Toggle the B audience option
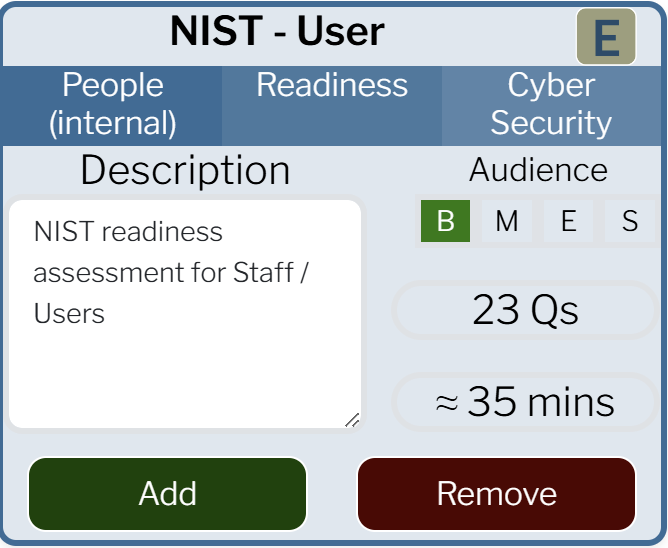Viewport: 668px width, 548px height. click(446, 221)
